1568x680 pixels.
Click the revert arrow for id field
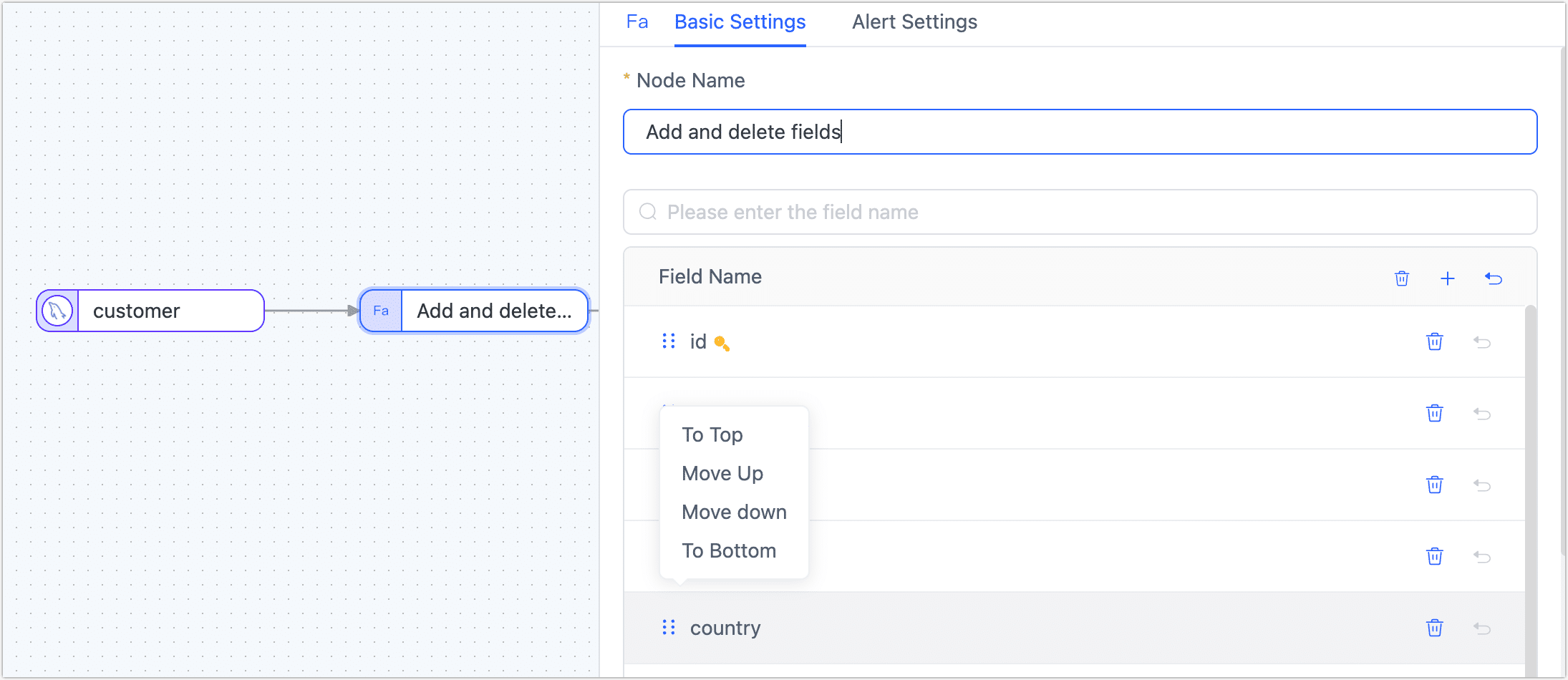1481,342
